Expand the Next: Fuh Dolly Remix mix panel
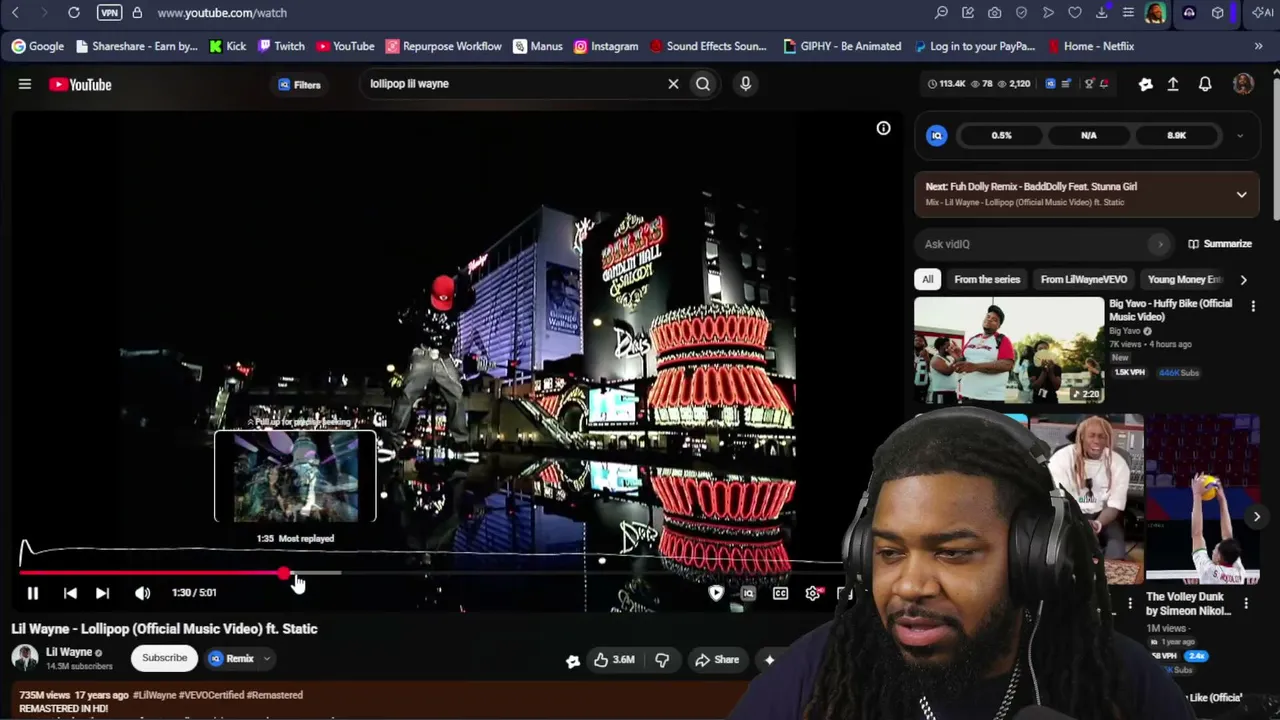Screen dimensions: 1280x720 click(1241, 194)
